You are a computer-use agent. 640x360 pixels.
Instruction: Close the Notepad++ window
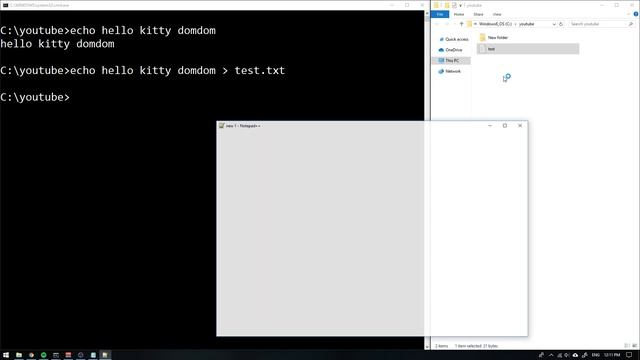520,126
